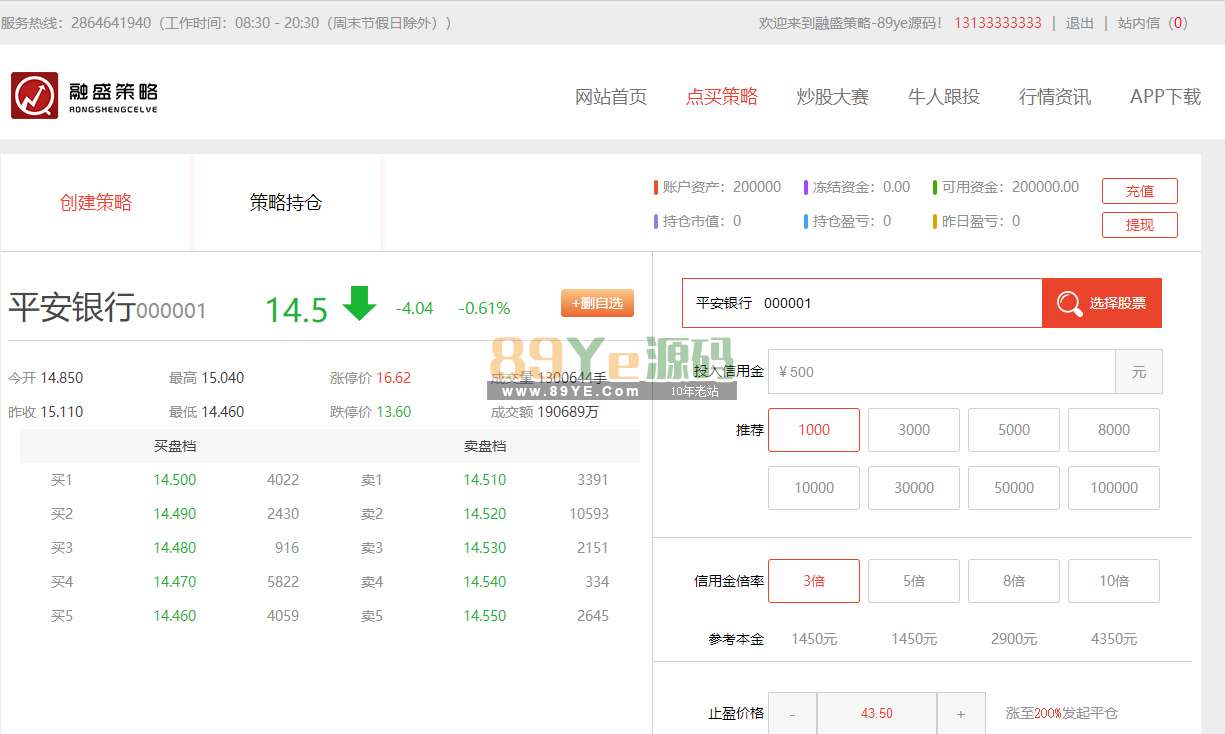Set credit multiplier to 10倍

1114,581
